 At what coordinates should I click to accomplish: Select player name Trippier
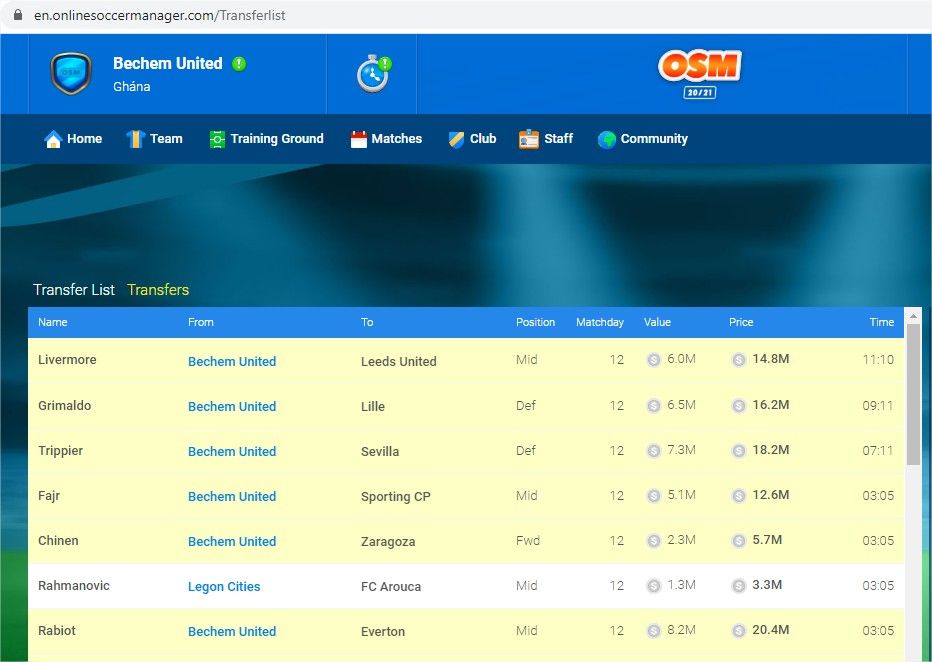[x=61, y=450]
